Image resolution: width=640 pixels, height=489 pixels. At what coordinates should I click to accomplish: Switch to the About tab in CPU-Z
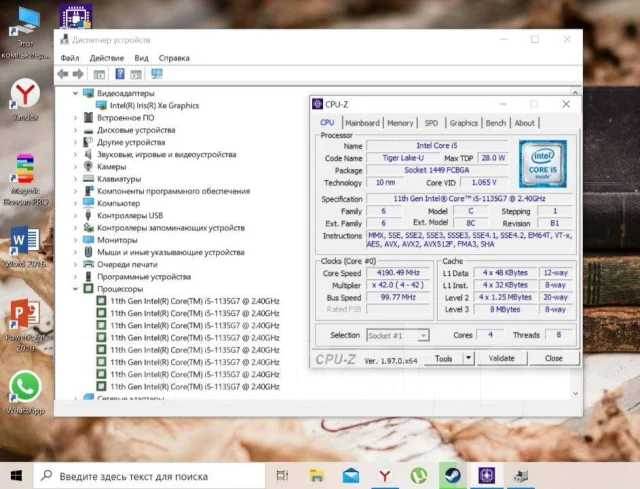[524, 123]
